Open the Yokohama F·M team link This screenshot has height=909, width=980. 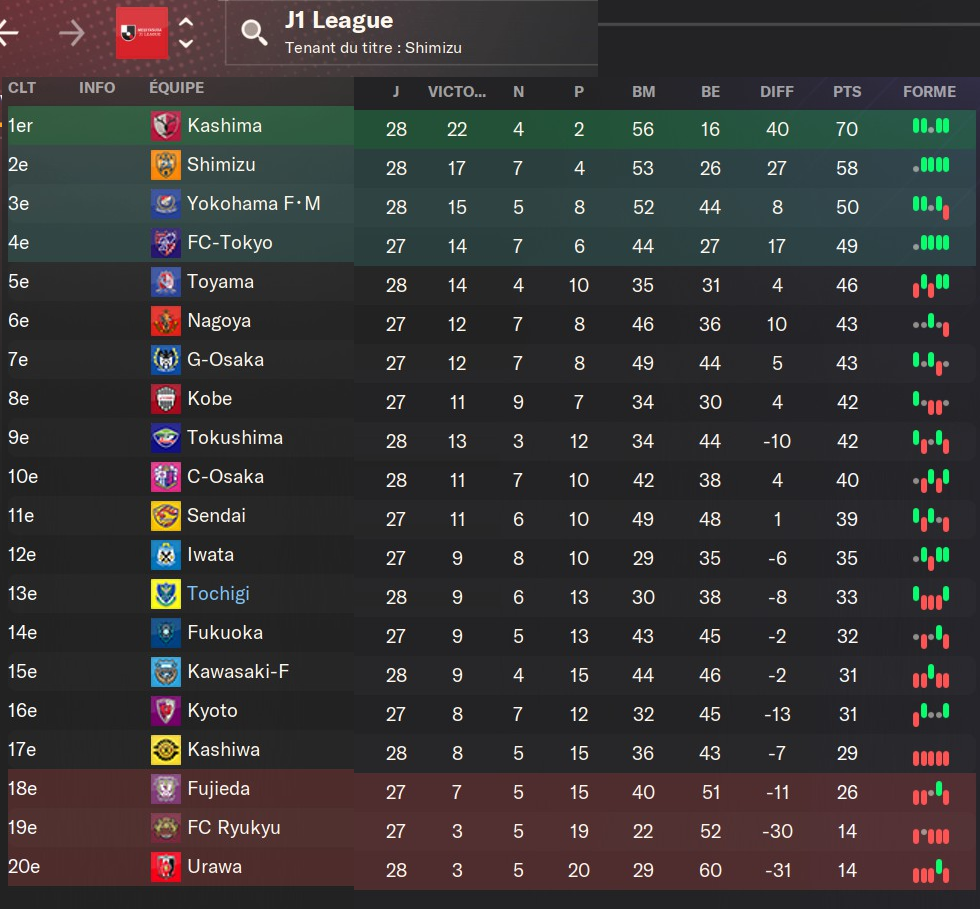[253, 204]
